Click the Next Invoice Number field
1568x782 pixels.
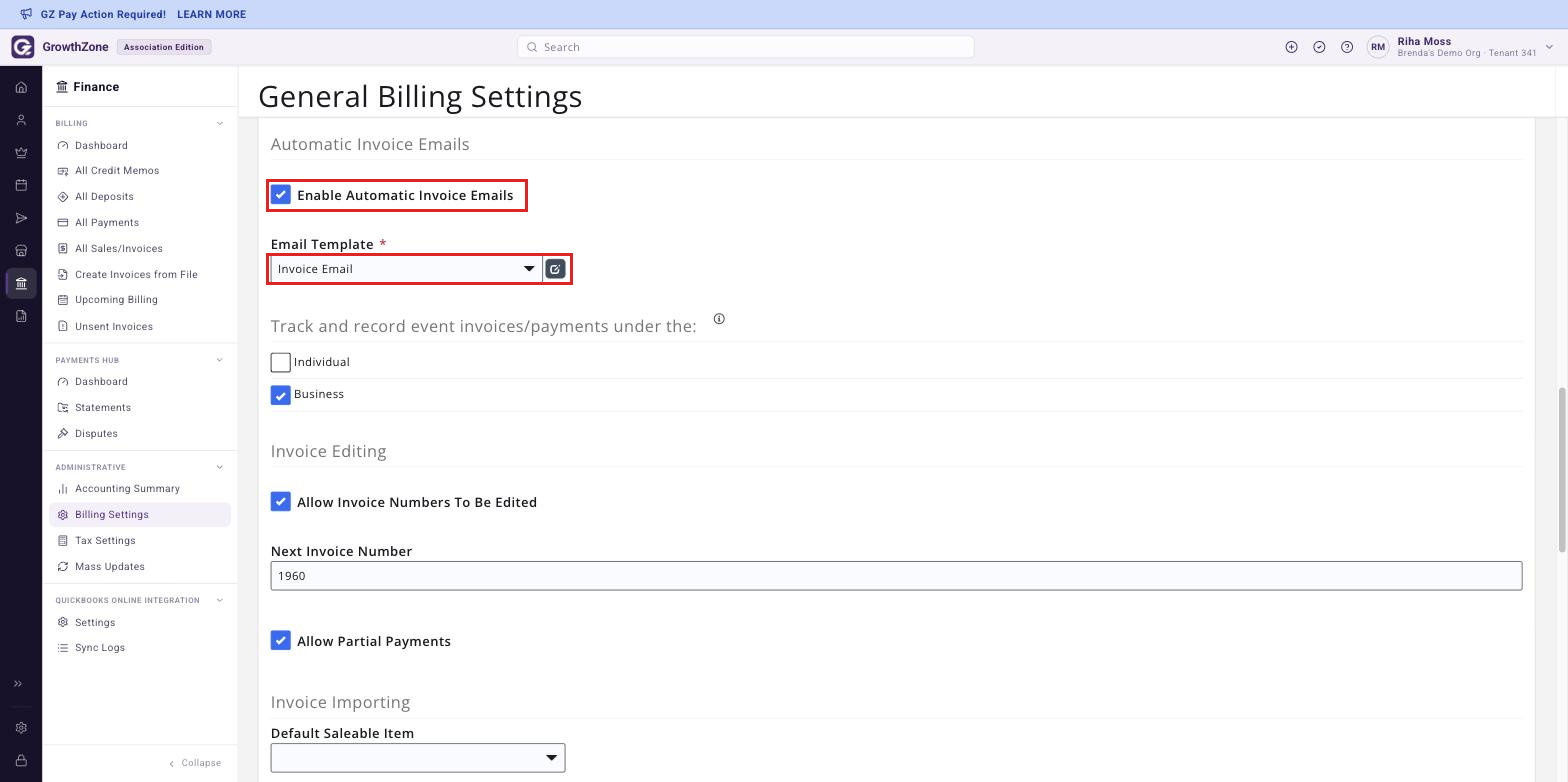click(896, 576)
